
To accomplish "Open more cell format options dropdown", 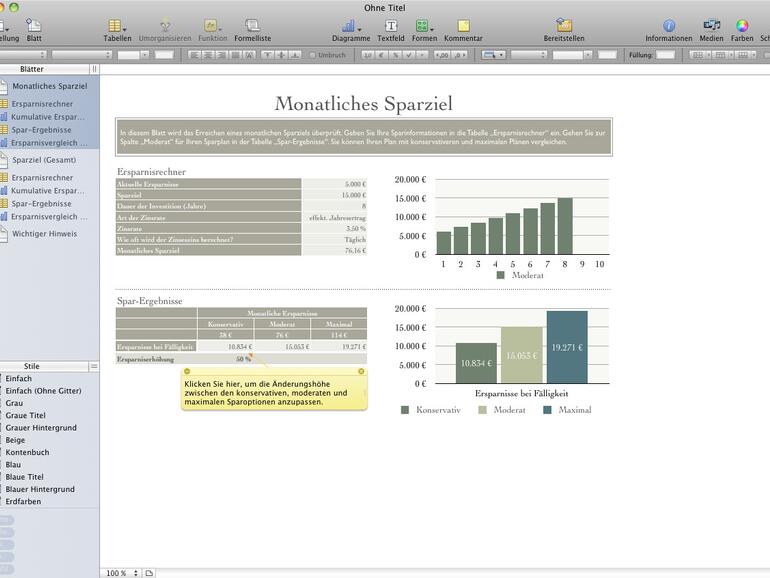I will pyautogui.click(x=422, y=55).
